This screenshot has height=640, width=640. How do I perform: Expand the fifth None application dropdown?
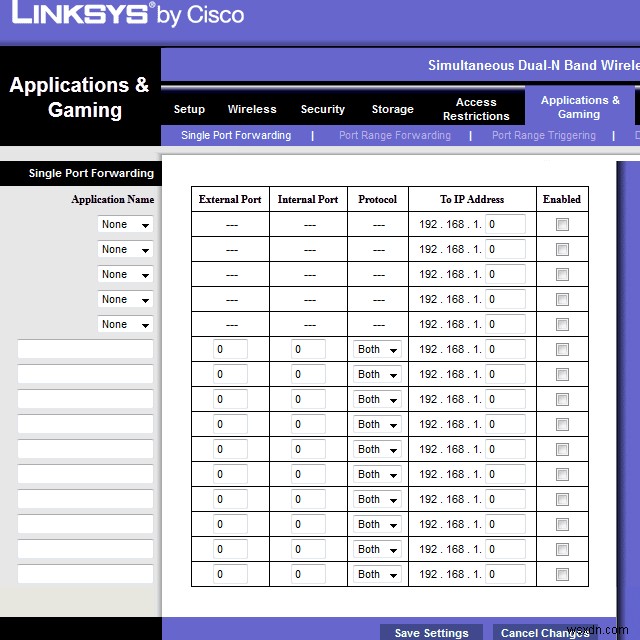[125, 324]
